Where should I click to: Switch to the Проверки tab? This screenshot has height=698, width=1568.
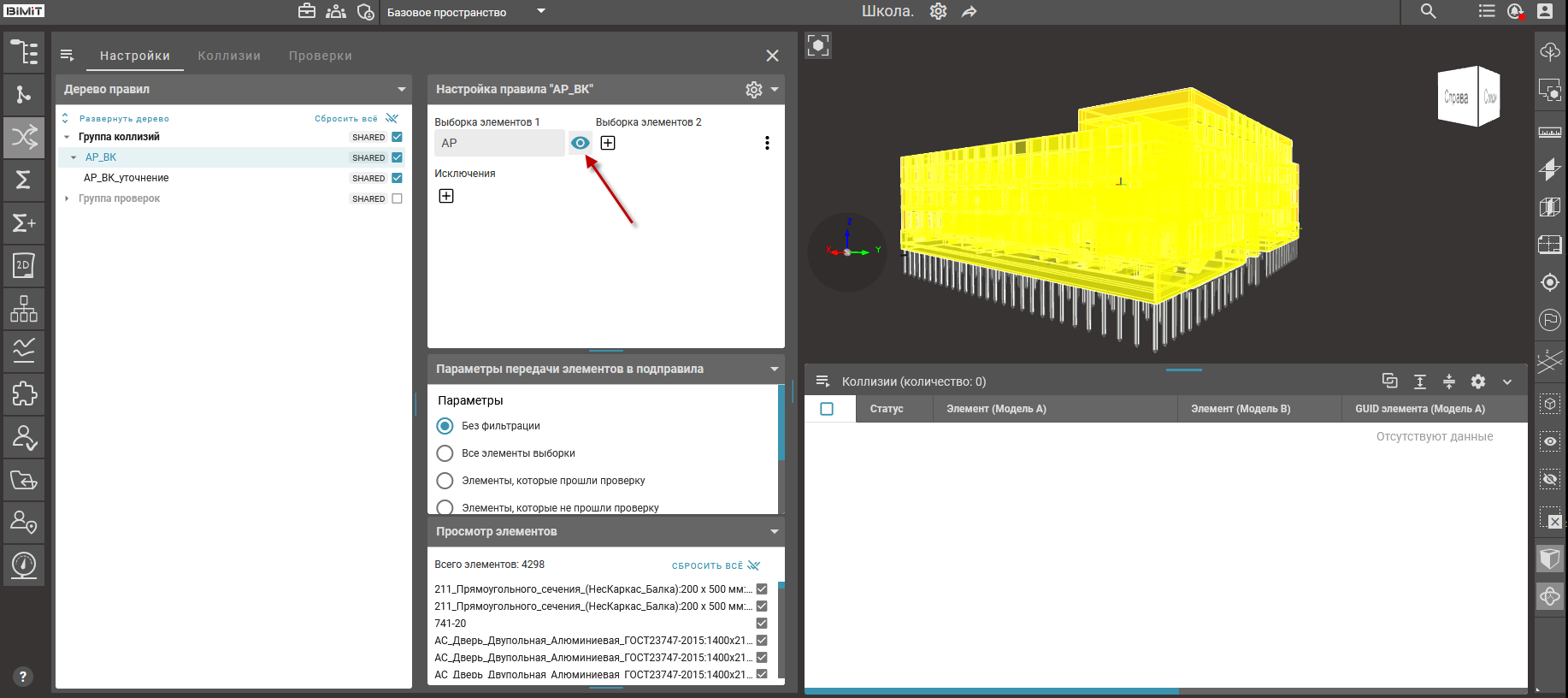(x=320, y=56)
